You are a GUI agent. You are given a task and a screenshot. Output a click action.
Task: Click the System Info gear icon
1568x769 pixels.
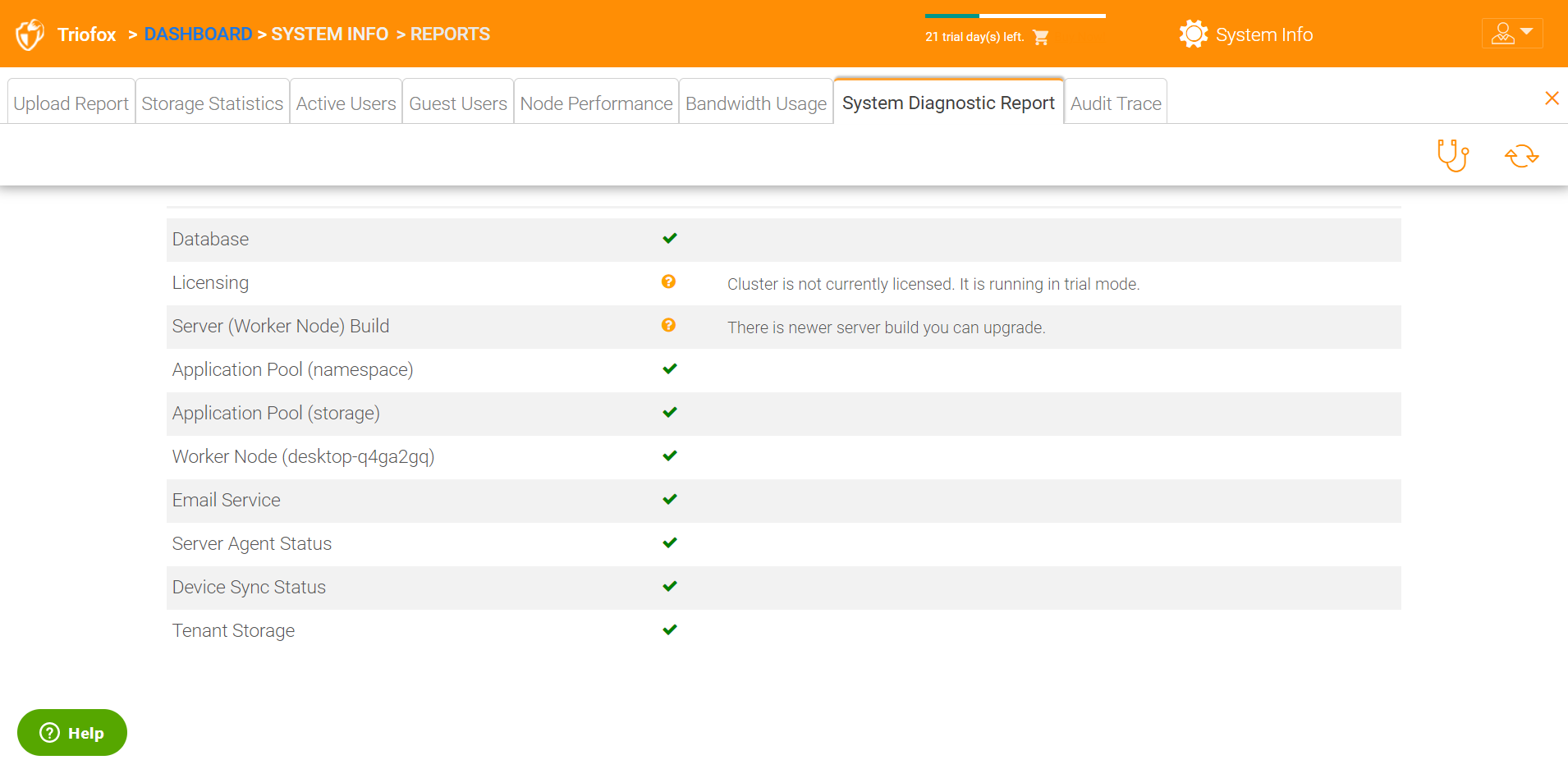click(x=1193, y=34)
